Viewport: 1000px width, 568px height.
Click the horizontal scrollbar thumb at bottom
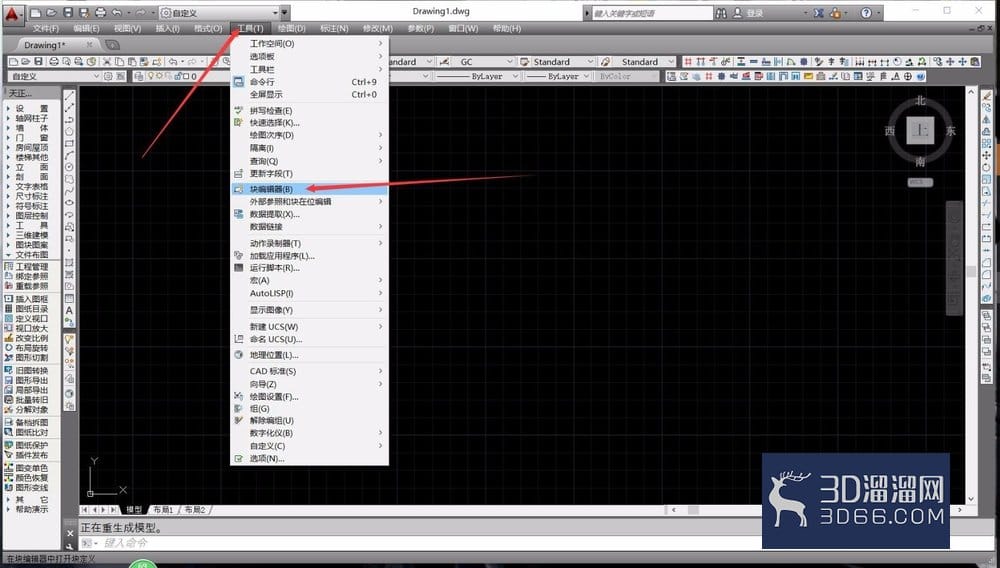tap(693, 510)
